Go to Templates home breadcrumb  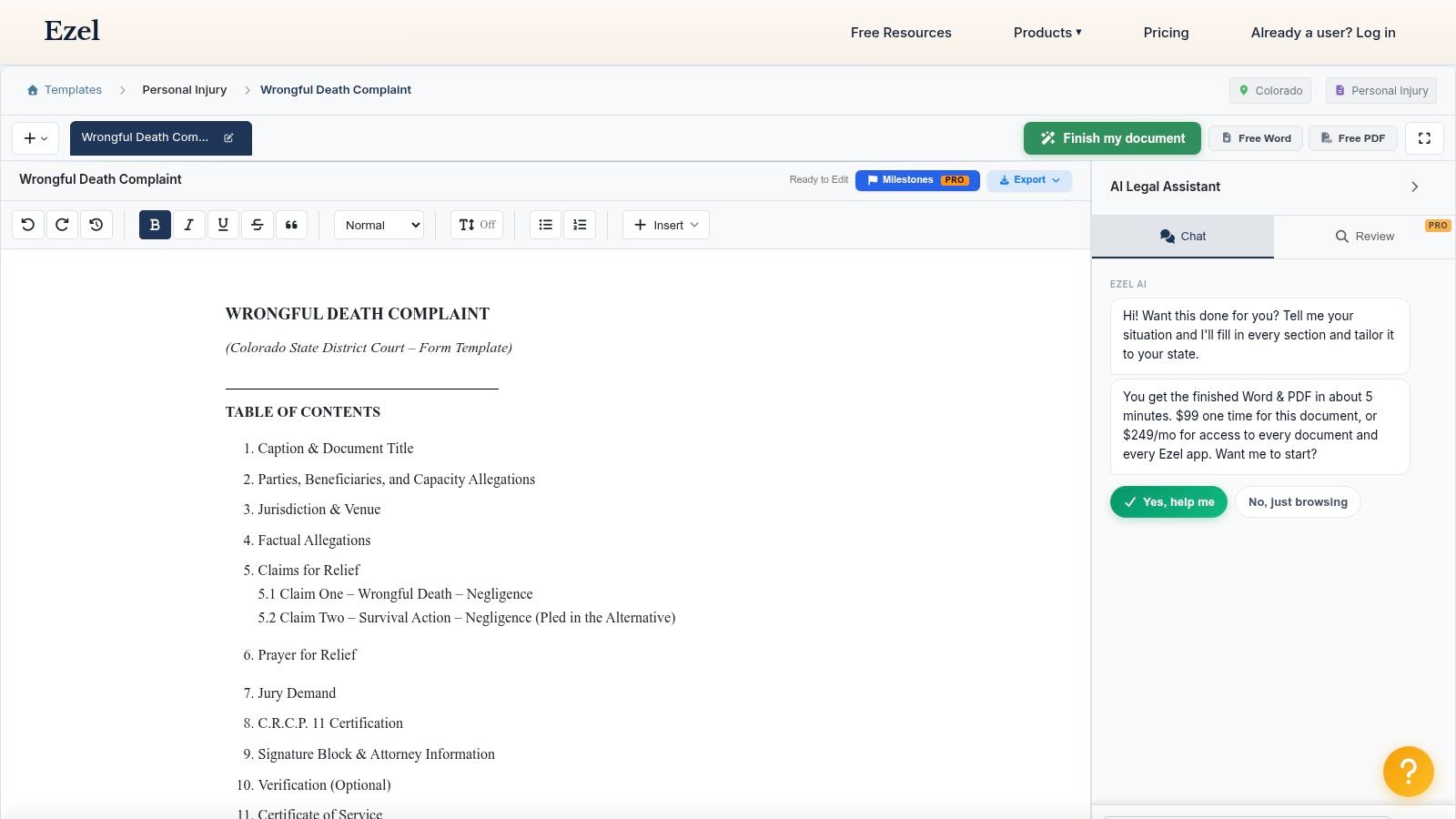tap(65, 90)
